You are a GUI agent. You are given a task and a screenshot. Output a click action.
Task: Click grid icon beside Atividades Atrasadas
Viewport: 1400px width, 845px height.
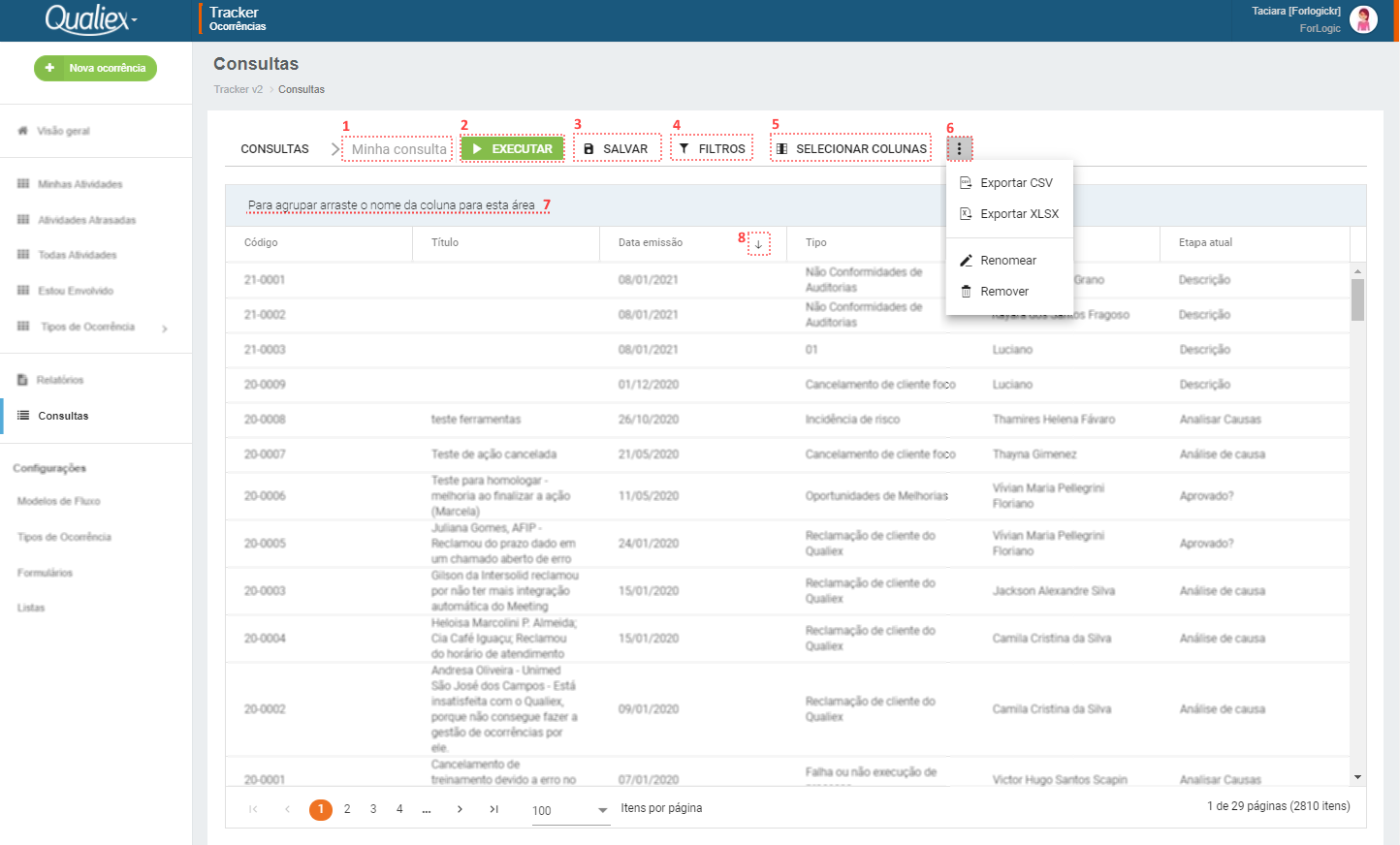pyautogui.click(x=23, y=220)
